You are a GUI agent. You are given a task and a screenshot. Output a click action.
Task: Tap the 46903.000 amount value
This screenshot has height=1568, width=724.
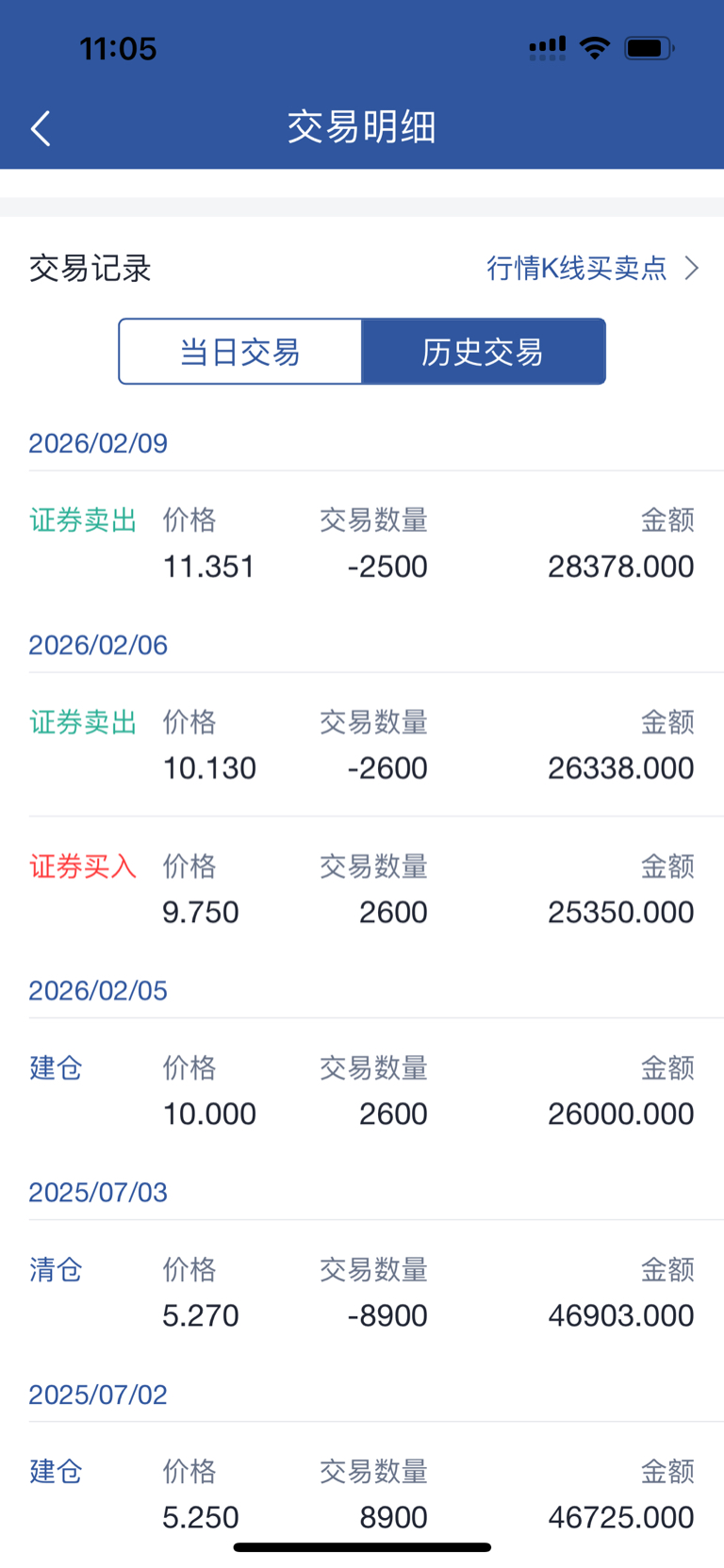point(620,1315)
